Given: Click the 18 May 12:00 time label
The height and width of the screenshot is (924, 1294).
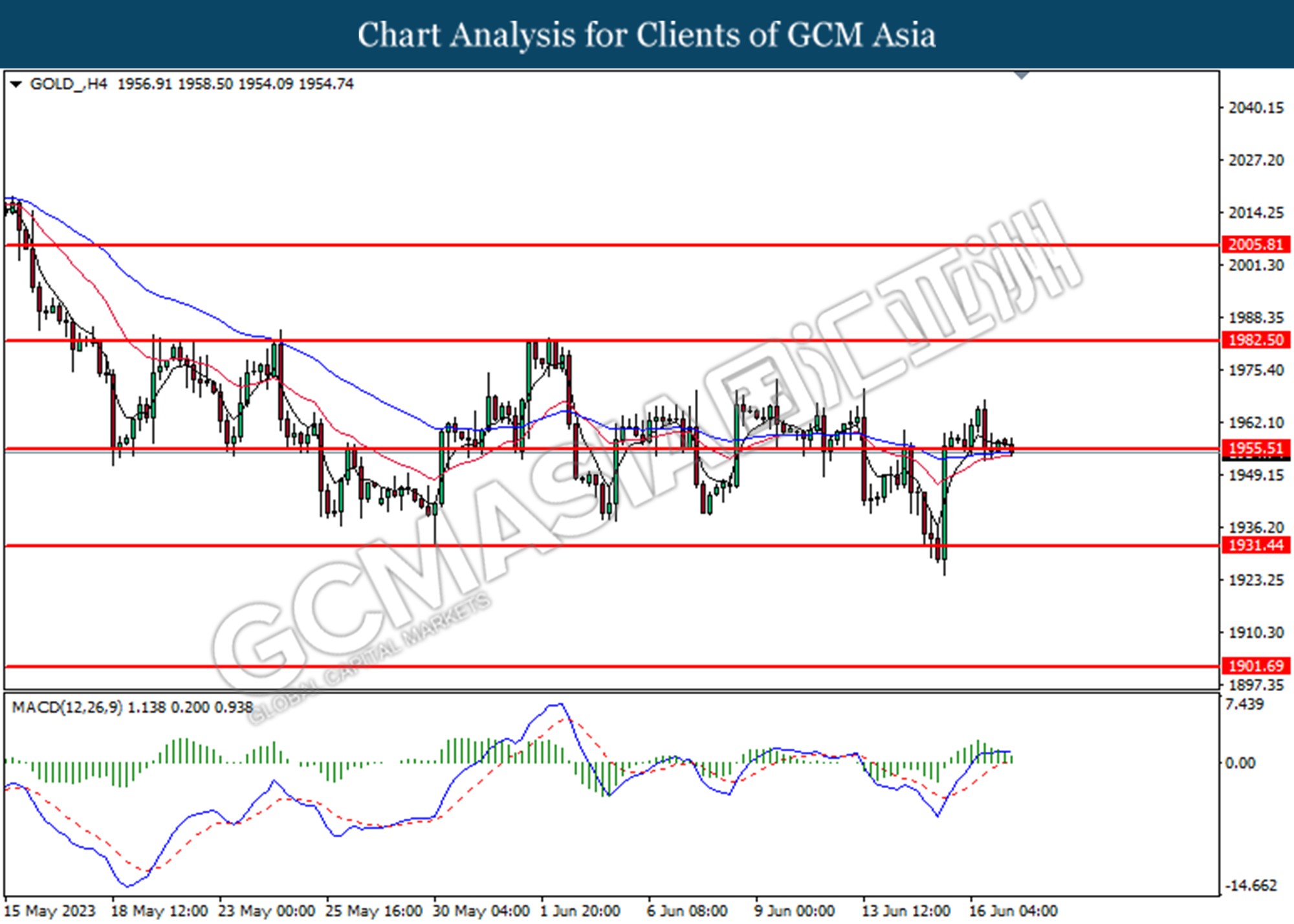Looking at the screenshot, I should pos(160,911).
